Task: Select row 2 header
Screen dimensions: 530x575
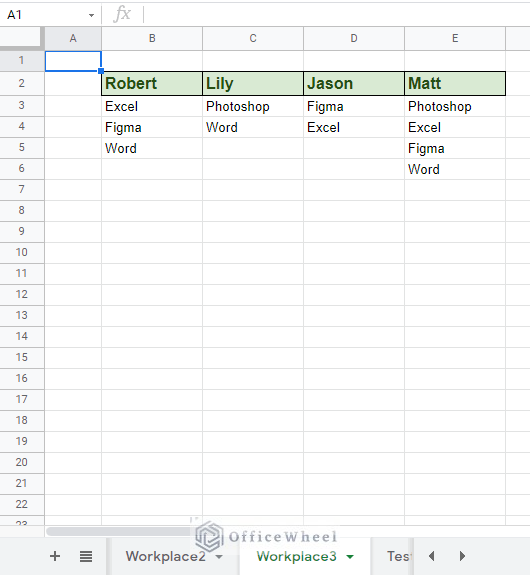Action: coord(22,84)
